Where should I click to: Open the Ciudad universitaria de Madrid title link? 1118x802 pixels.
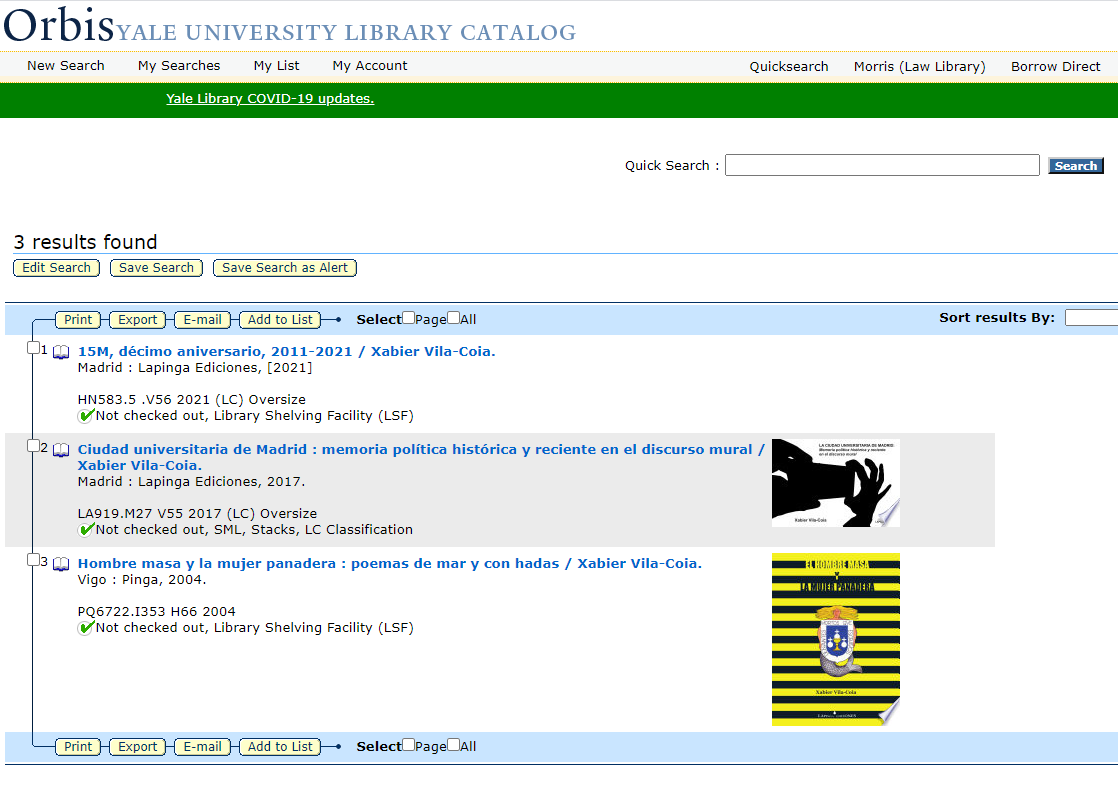click(421, 458)
